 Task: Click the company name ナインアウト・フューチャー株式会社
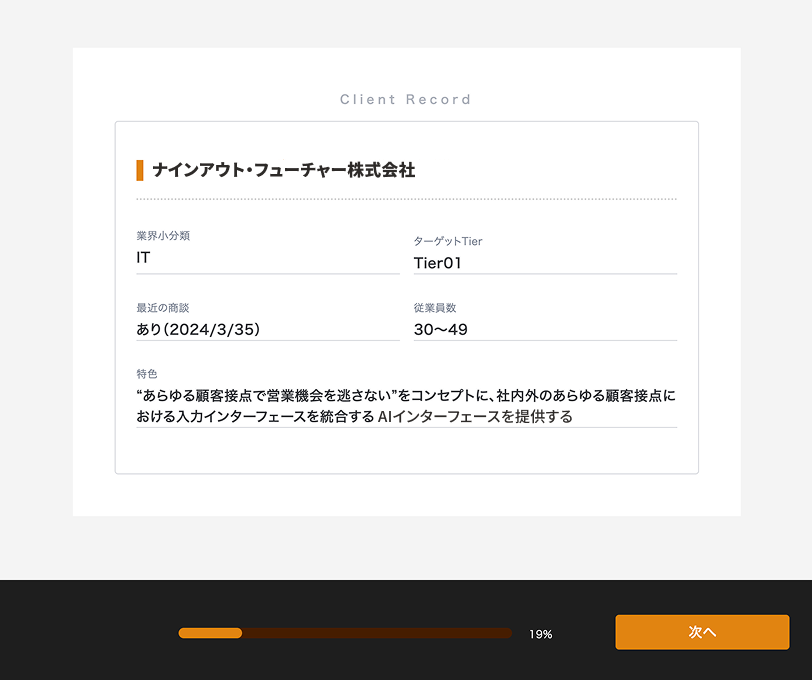click(283, 170)
